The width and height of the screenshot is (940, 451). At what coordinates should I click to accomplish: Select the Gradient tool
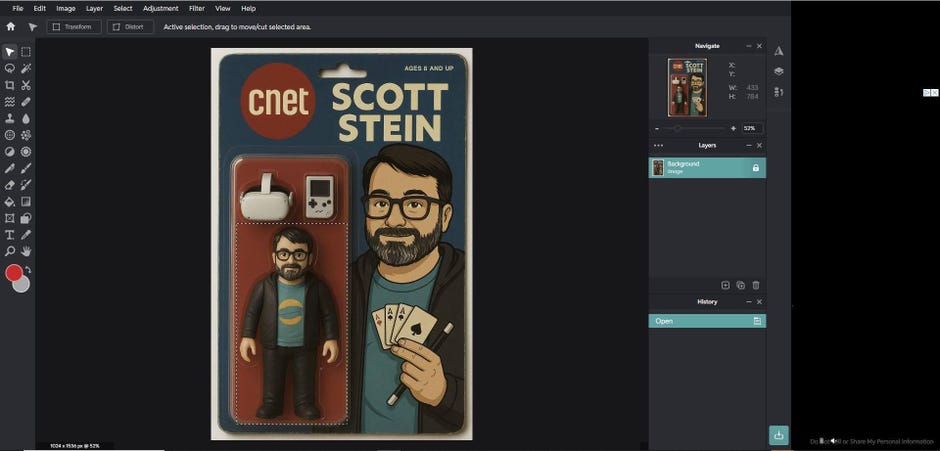(x=26, y=202)
